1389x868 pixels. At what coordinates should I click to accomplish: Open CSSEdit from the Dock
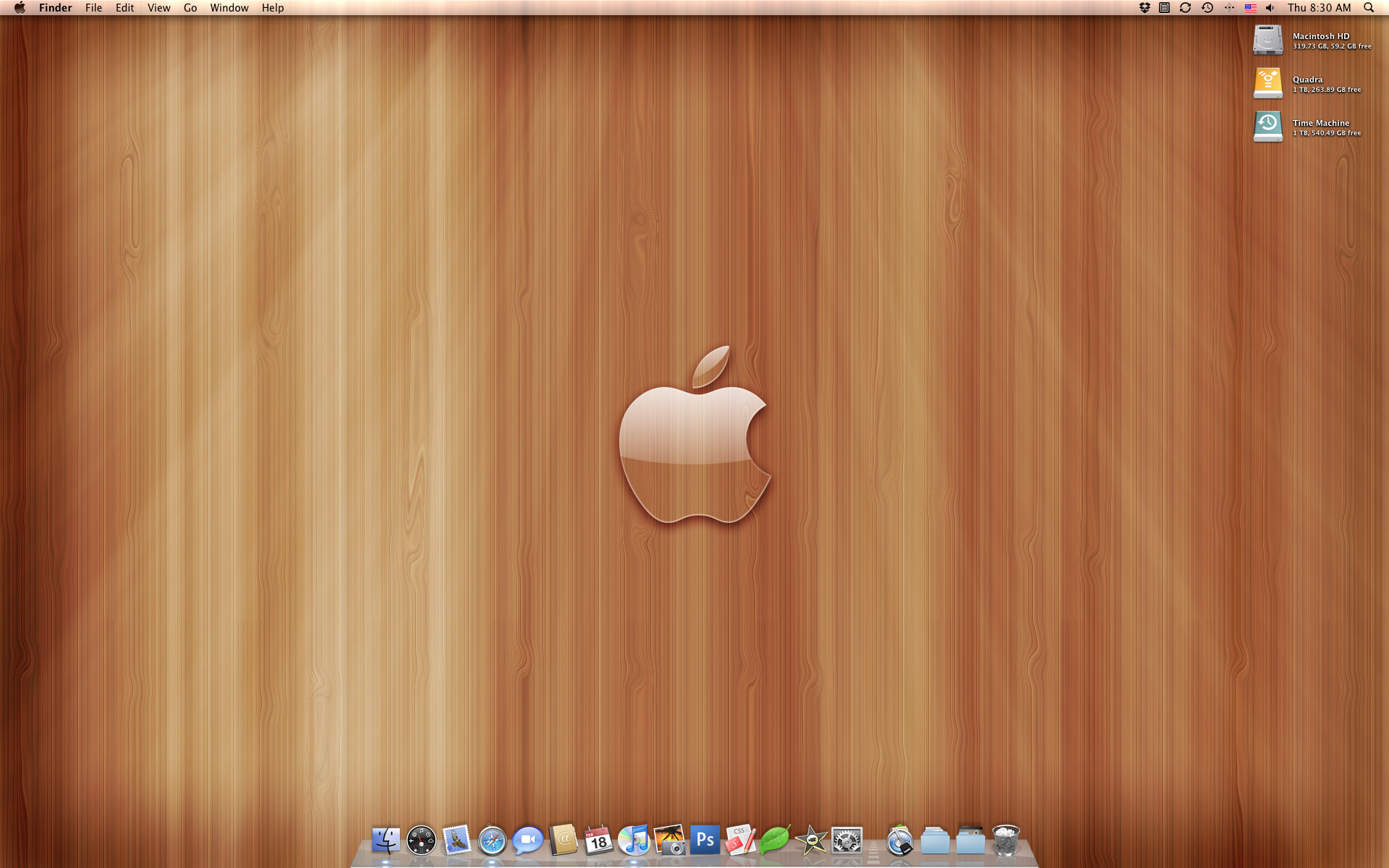point(741,841)
